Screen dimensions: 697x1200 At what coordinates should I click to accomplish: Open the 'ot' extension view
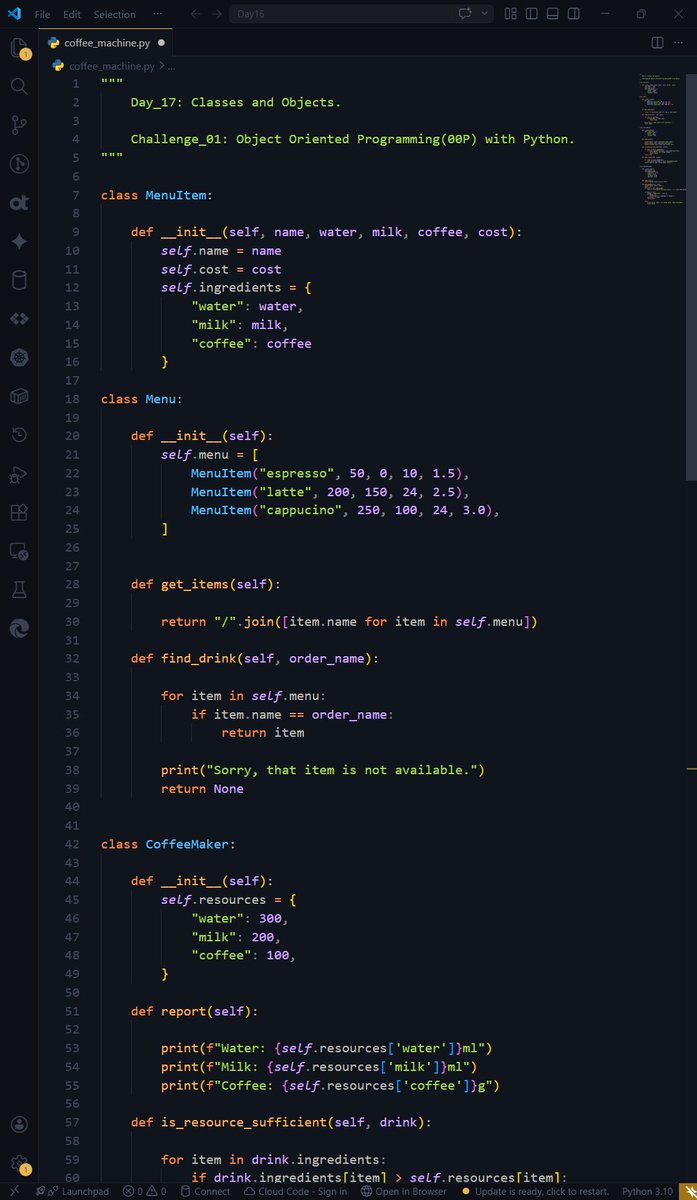[19, 203]
